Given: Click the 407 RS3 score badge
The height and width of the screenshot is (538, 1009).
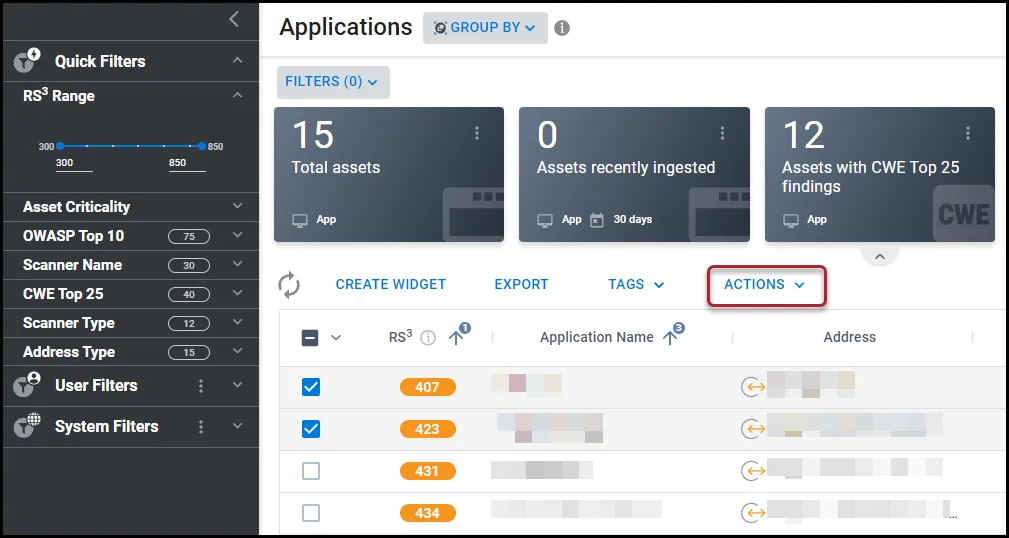Looking at the screenshot, I should point(427,387).
